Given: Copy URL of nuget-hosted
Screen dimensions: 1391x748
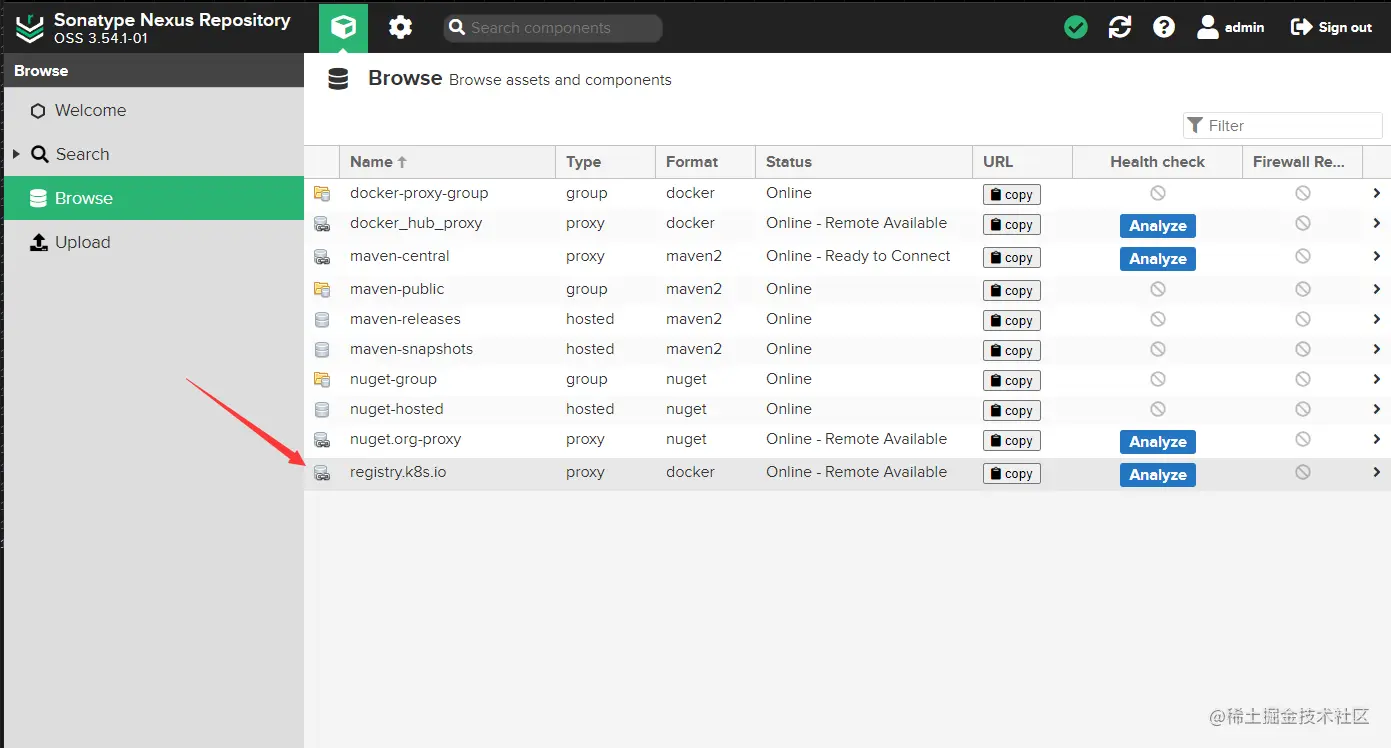Looking at the screenshot, I should coord(1012,411).
